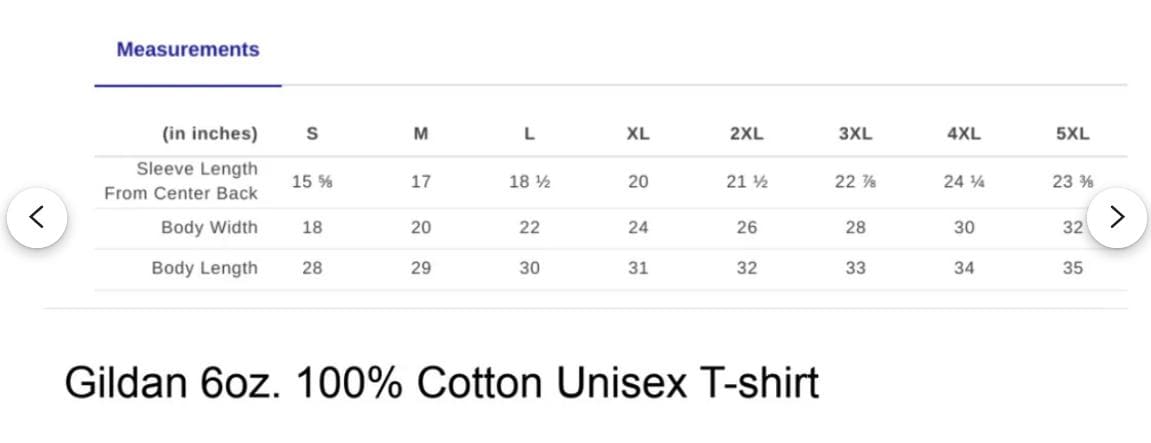The image size is (1151, 443).
Task: Select the Body Width row label
Action: (x=209, y=228)
